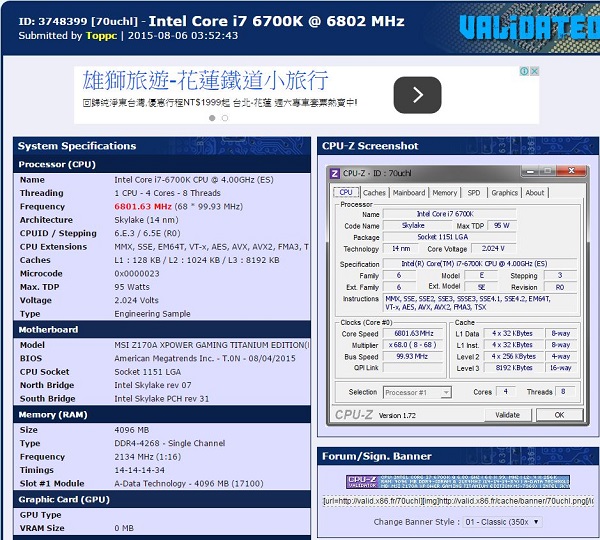The height and width of the screenshot is (540, 600).
Task: Click the CPU-Z forum banner image
Action: pyautogui.click(x=458, y=482)
